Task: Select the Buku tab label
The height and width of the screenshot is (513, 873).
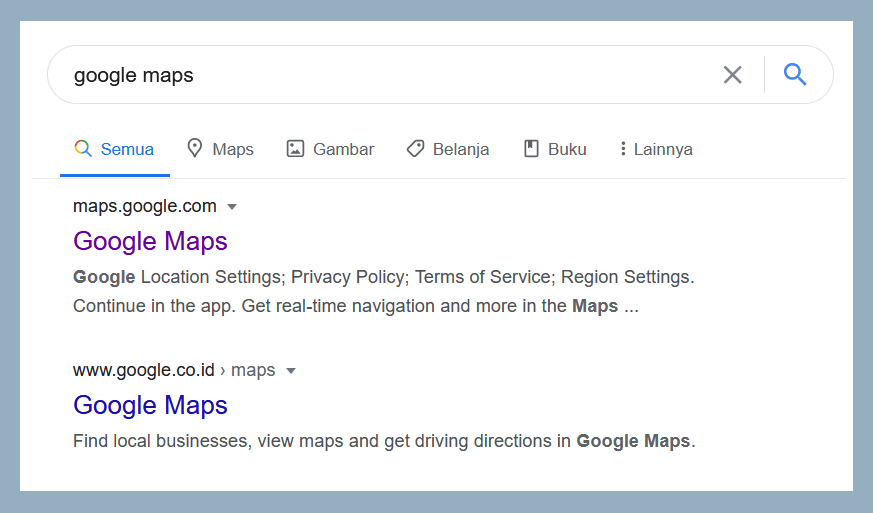Action: point(567,149)
